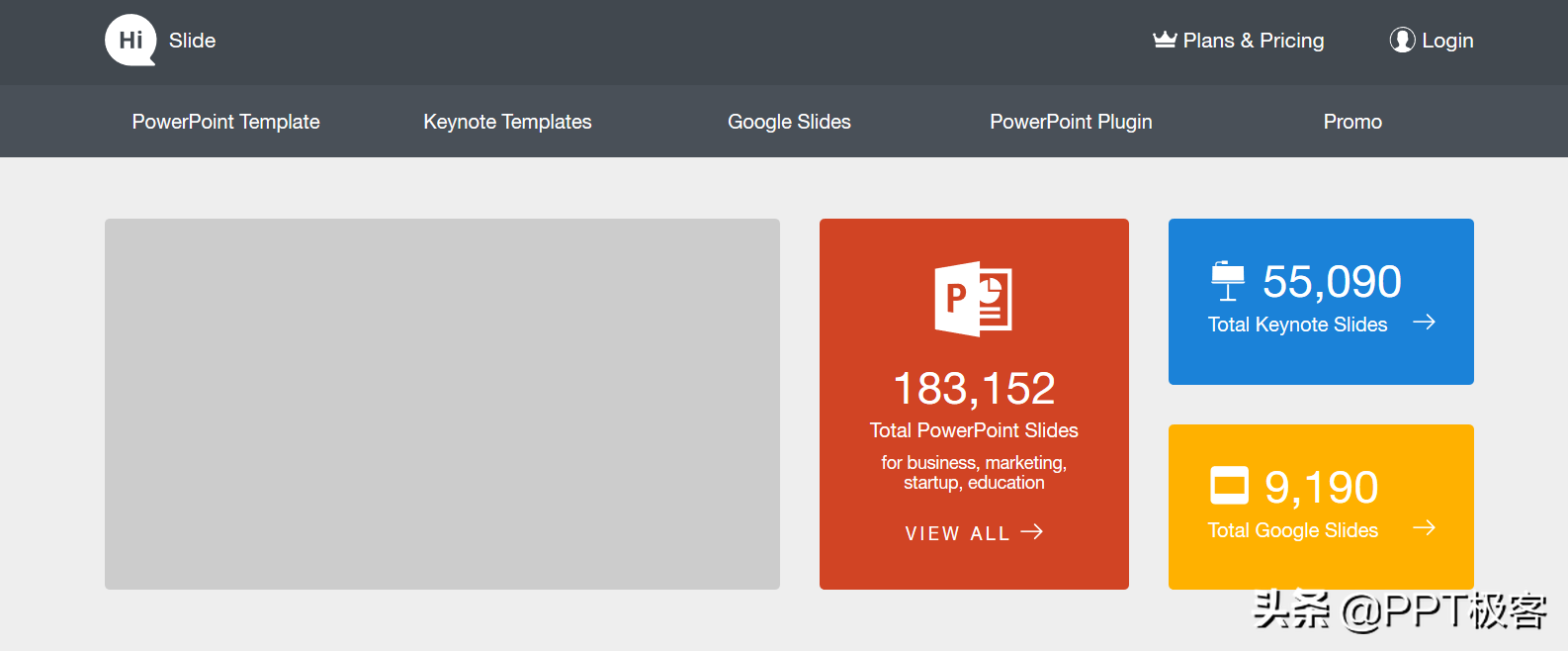Click VIEW ALL in the PowerPoint card

(957, 533)
